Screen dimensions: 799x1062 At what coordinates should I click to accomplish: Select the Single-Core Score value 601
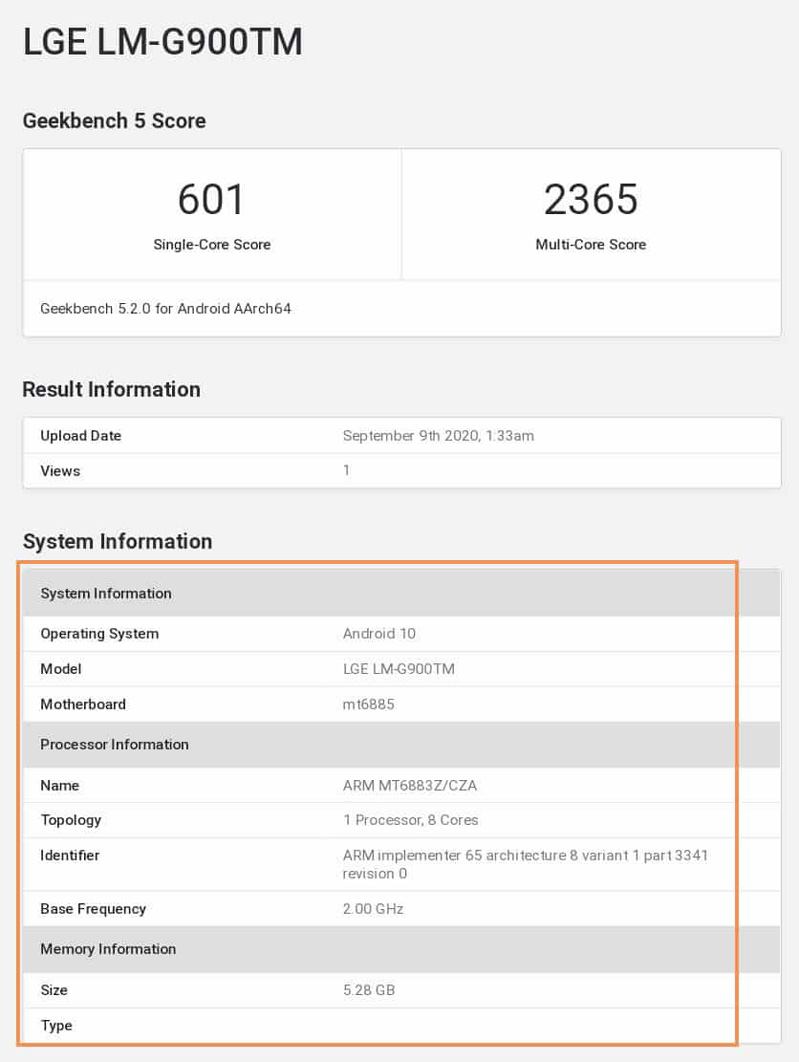pos(212,199)
